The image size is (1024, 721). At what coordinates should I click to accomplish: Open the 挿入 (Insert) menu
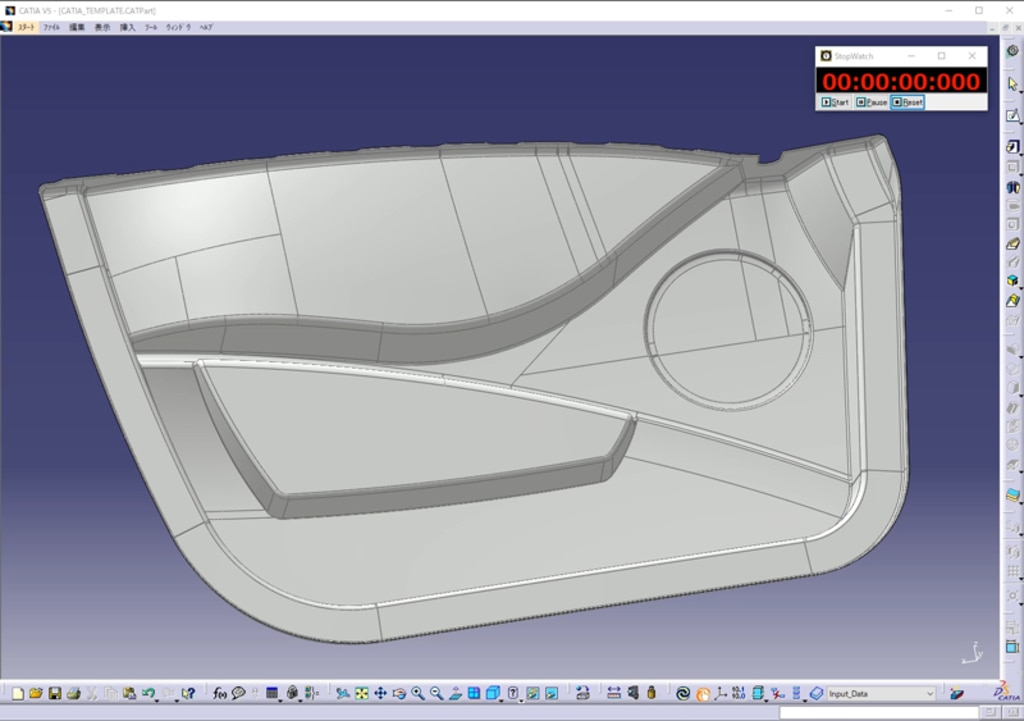pyautogui.click(x=127, y=27)
